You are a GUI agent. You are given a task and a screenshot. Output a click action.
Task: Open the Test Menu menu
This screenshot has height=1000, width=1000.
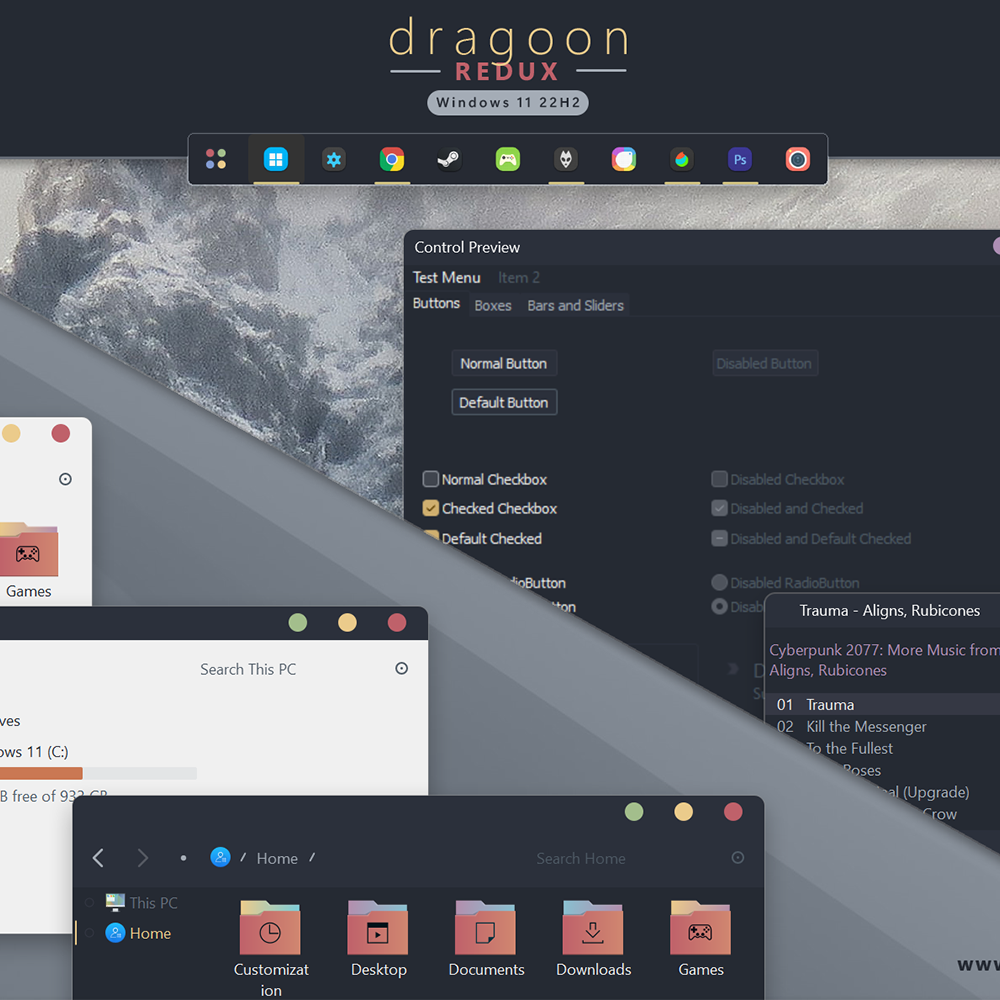coord(446,278)
